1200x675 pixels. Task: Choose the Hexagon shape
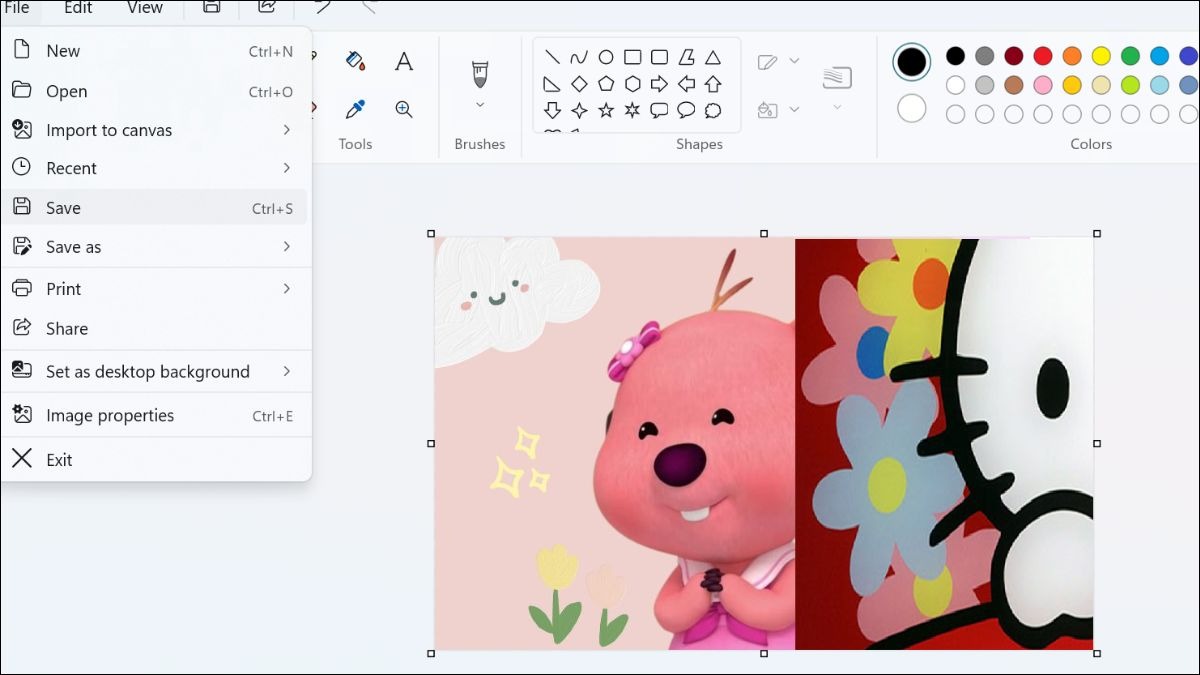[x=633, y=84]
